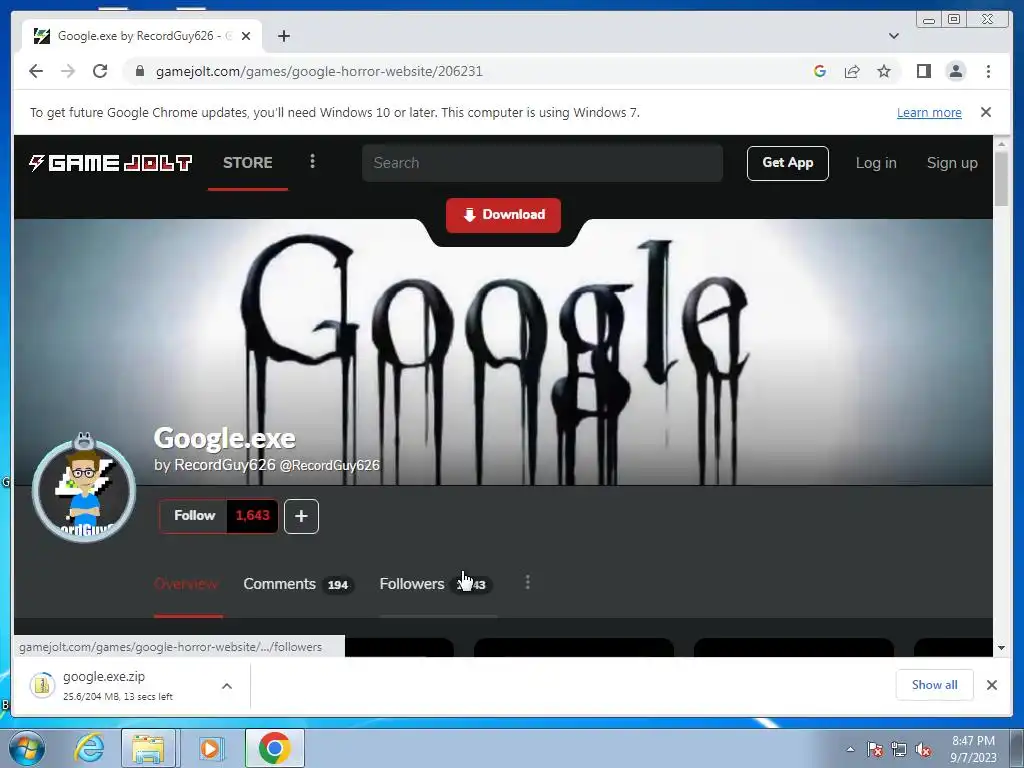Click the browser forward arrow

[68, 71]
